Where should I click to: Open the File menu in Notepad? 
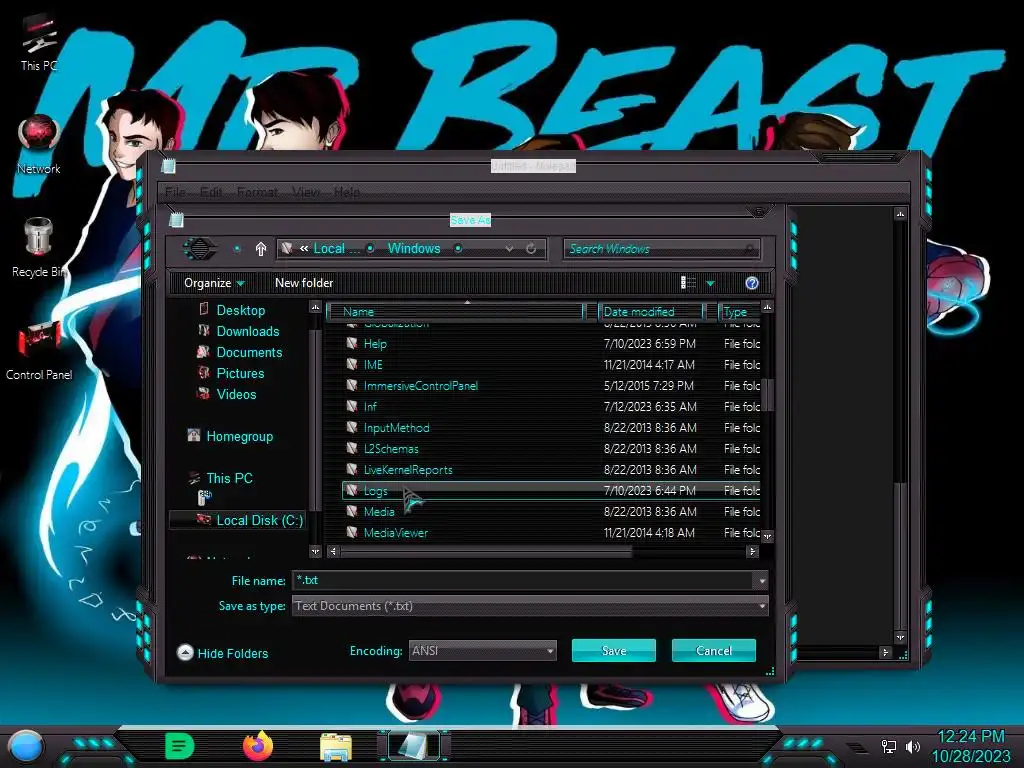175,191
